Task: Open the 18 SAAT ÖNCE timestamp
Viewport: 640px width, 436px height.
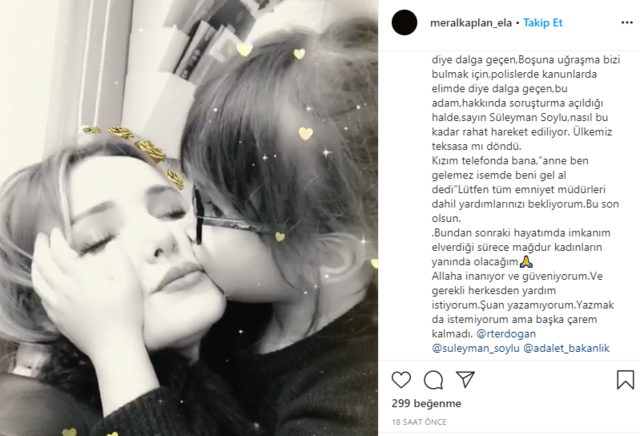Action: [x=419, y=422]
